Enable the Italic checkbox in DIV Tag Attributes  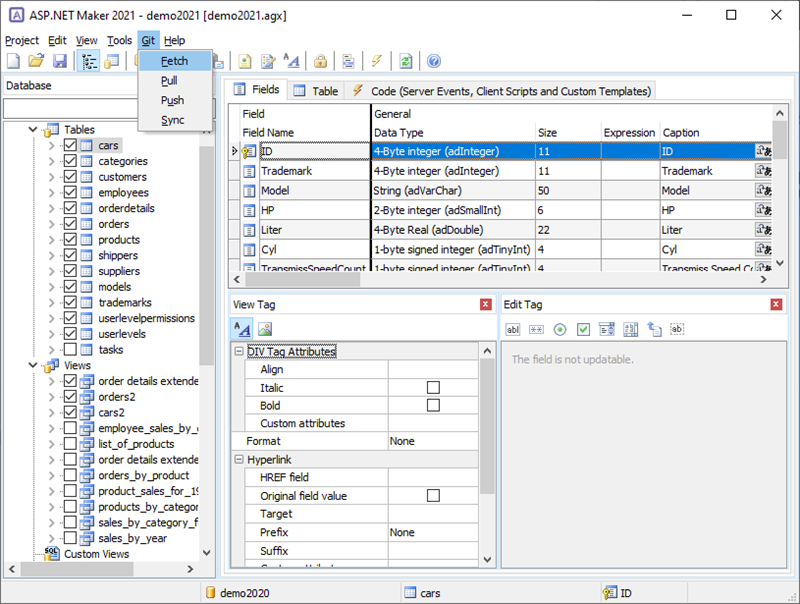(x=433, y=388)
